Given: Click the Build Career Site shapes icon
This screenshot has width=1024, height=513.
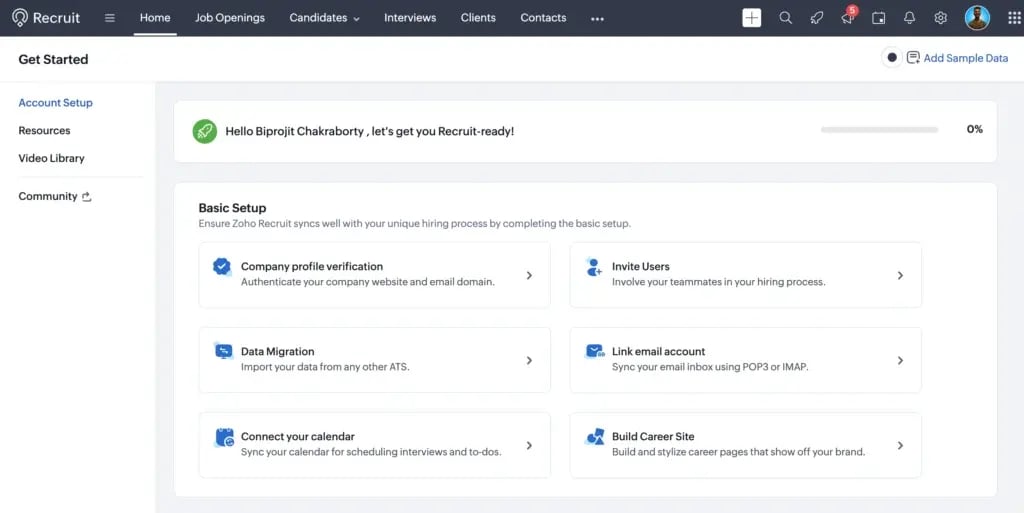Looking at the screenshot, I should click(x=595, y=437).
